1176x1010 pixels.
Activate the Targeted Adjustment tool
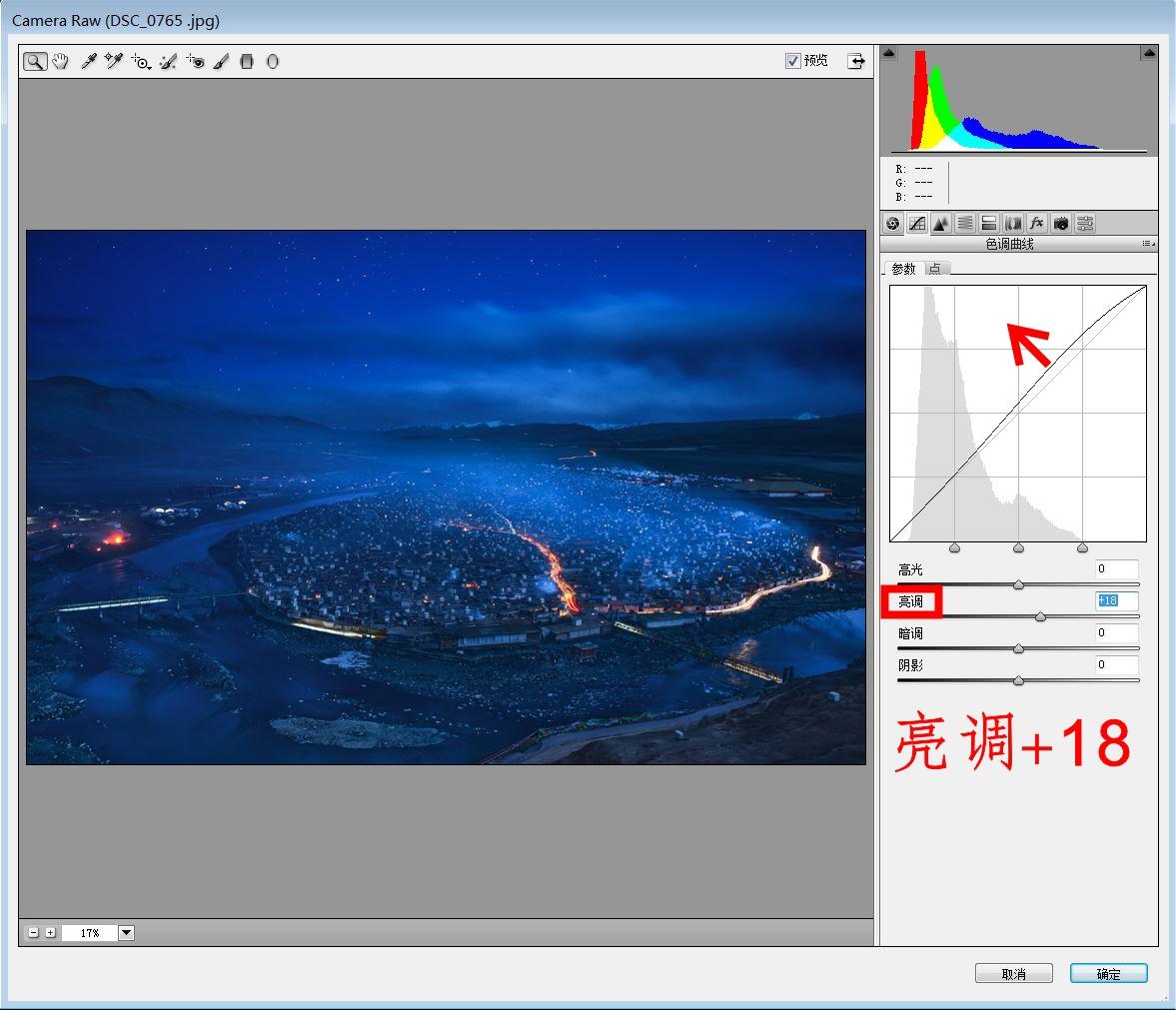coord(141,62)
